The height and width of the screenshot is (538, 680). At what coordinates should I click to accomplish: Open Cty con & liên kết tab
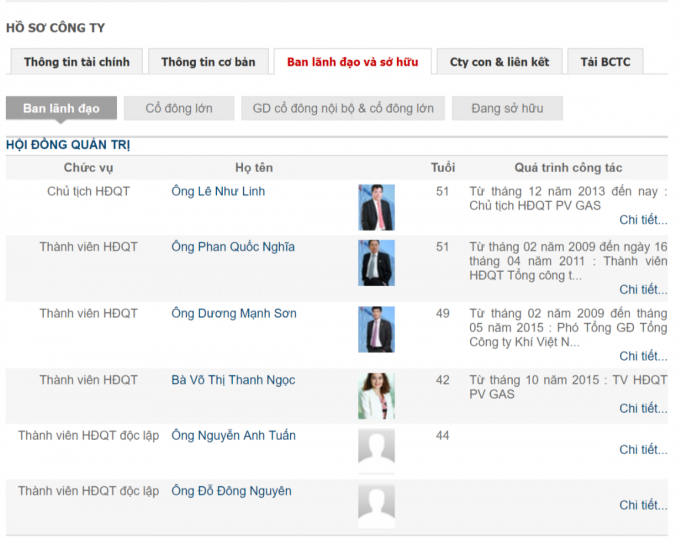499,62
